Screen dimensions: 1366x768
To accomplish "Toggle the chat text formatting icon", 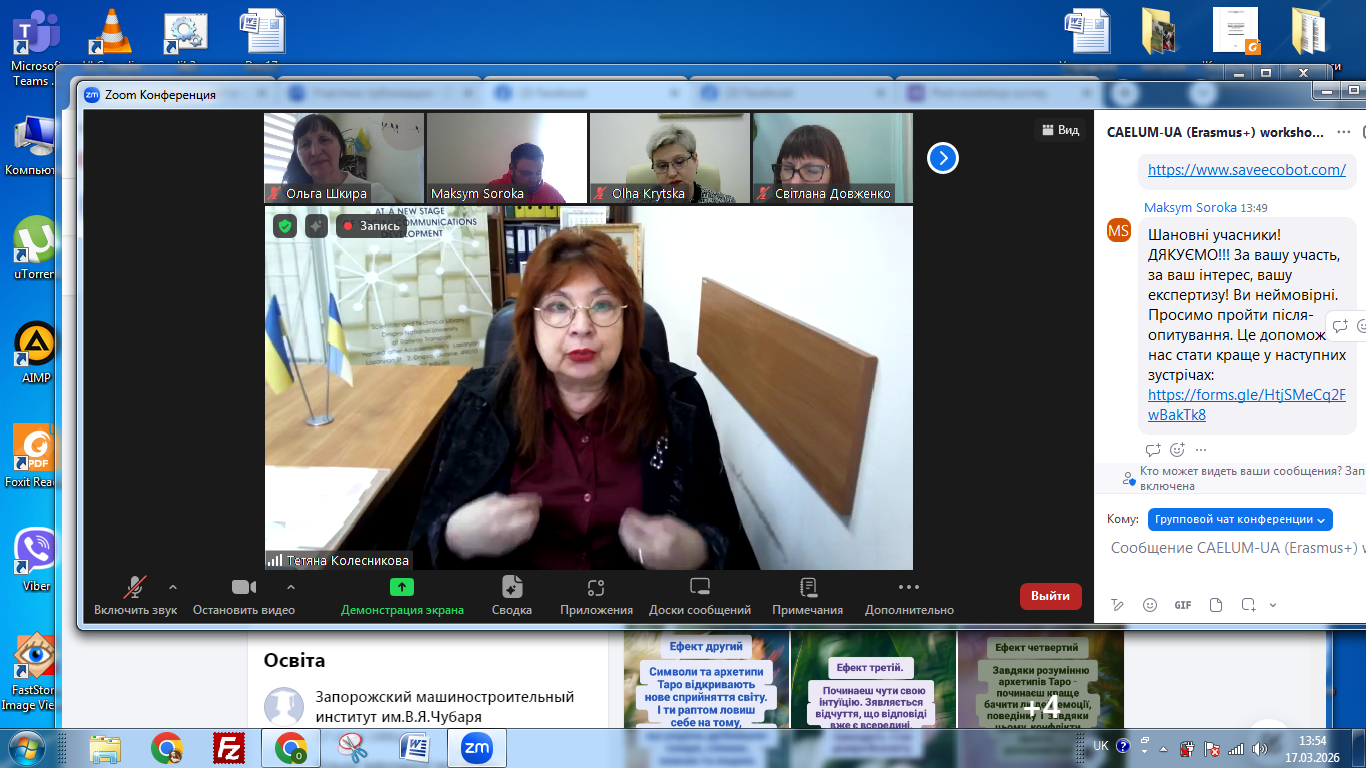I will (x=1117, y=605).
